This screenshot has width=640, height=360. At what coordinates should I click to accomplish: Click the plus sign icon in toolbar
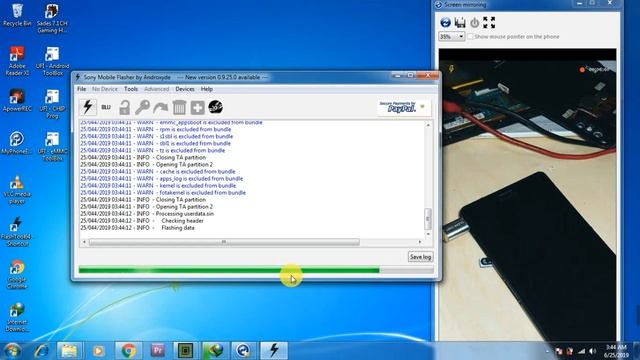click(x=197, y=107)
